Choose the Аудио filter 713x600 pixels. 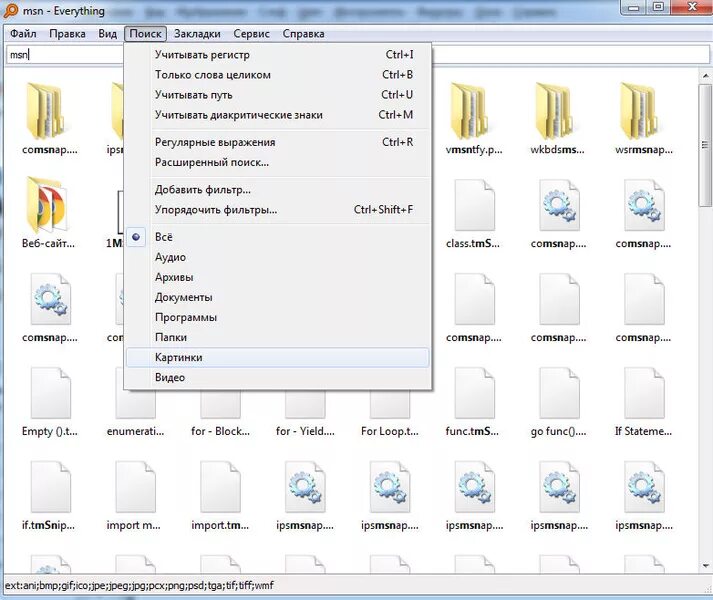point(278,257)
